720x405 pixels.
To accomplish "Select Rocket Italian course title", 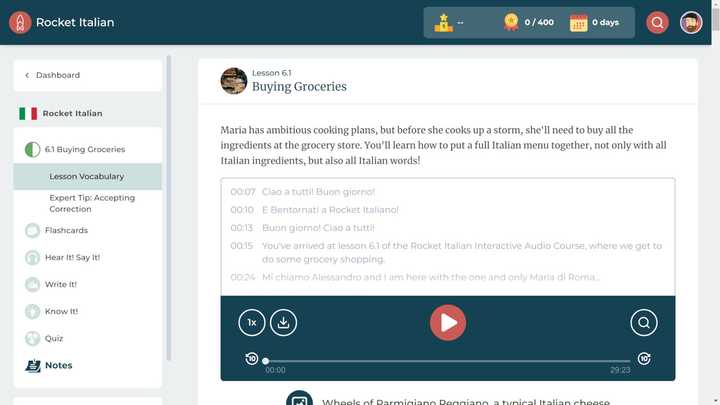I will (73, 113).
